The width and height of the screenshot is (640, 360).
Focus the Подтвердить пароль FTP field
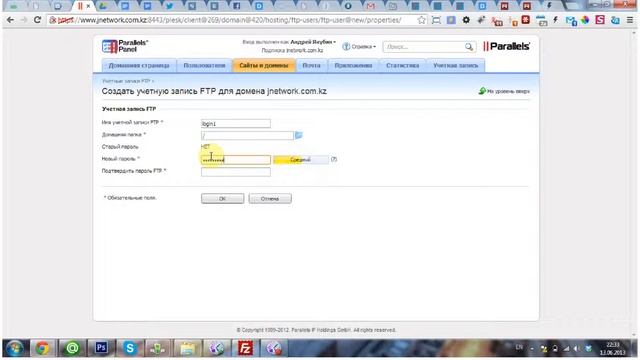pyautogui.click(x=236, y=171)
